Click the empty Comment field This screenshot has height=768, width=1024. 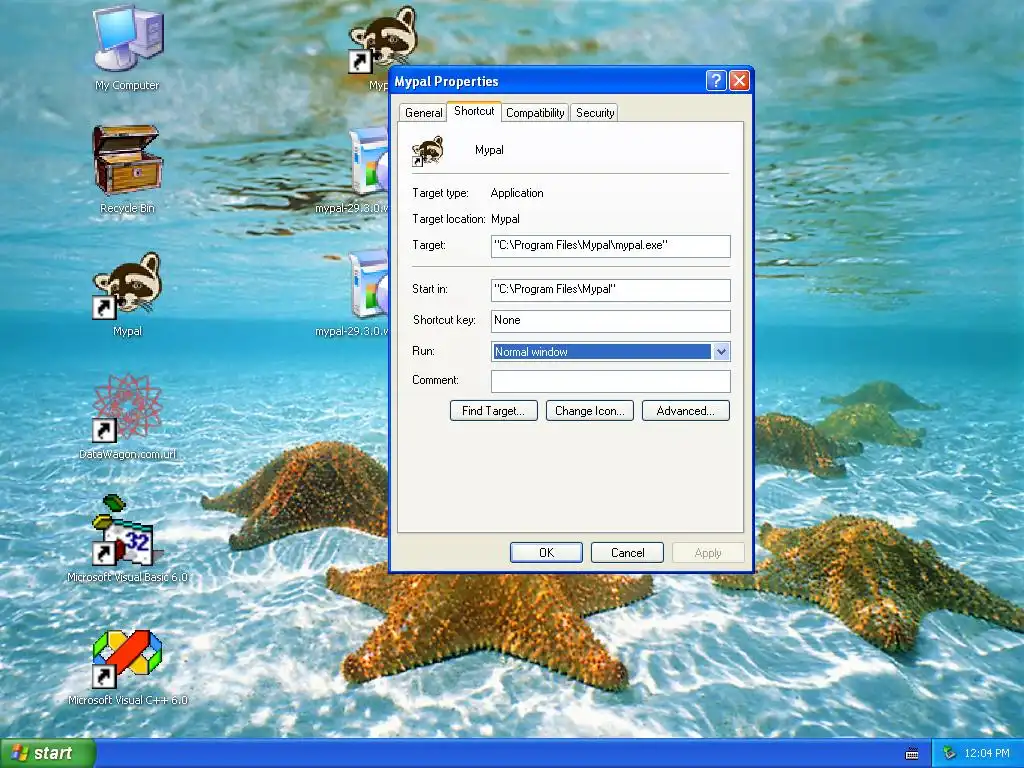point(611,381)
